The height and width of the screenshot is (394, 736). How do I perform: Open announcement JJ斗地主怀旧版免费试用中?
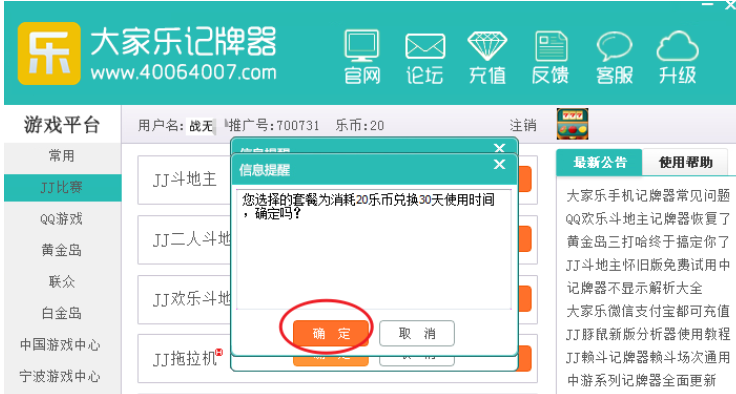(648, 264)
